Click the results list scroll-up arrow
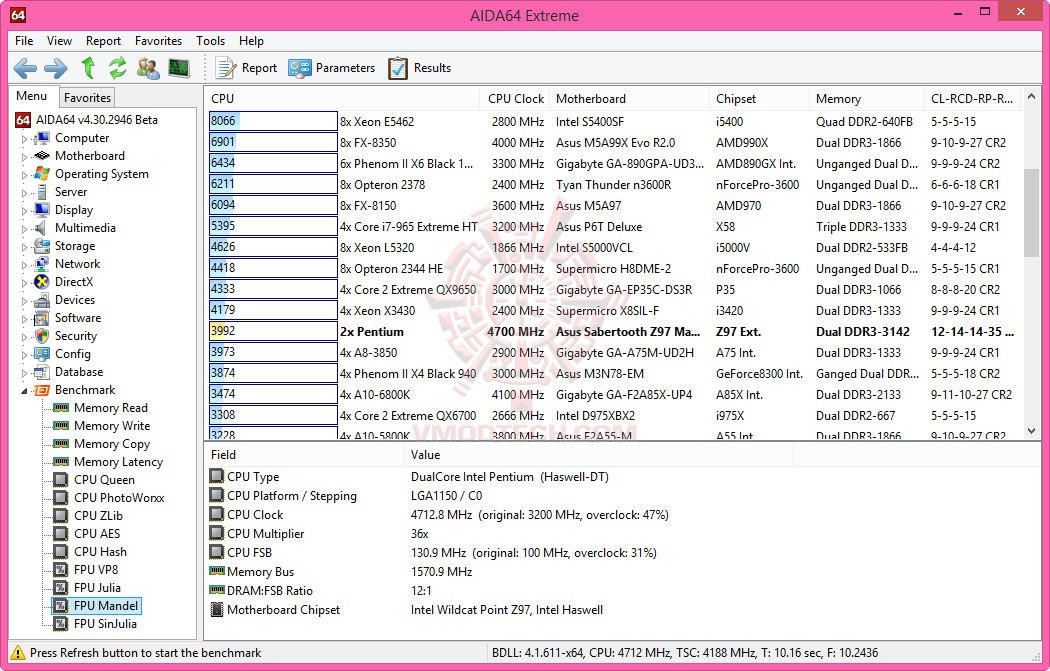 pos(1031,97)
